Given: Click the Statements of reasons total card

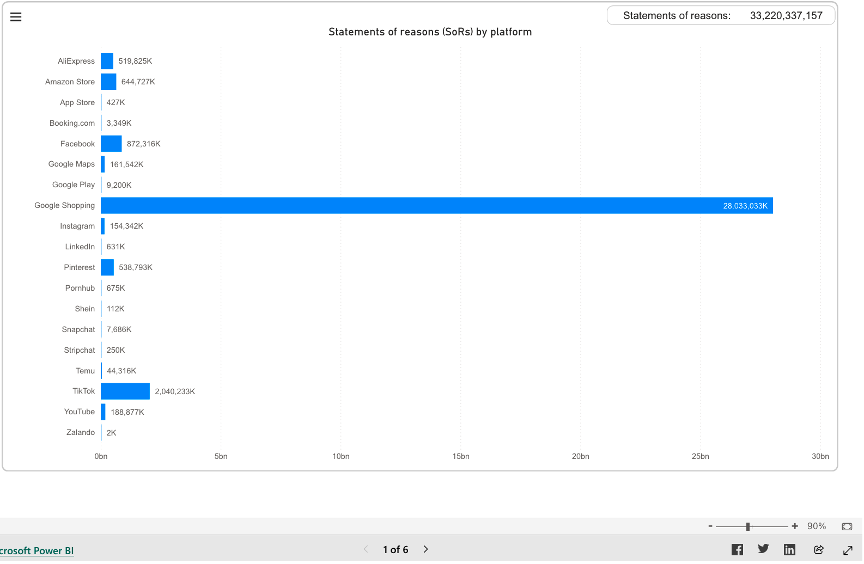Looking at the screenshot, I should [x=721, y=15].
